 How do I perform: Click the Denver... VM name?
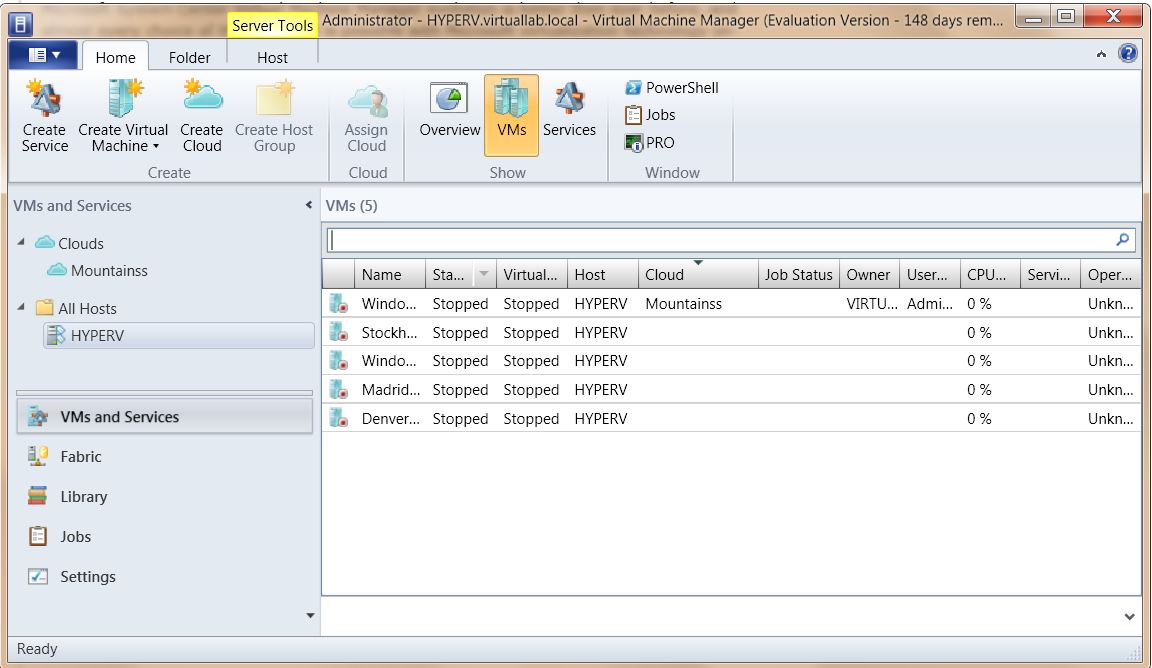click(x=391, y=419)
